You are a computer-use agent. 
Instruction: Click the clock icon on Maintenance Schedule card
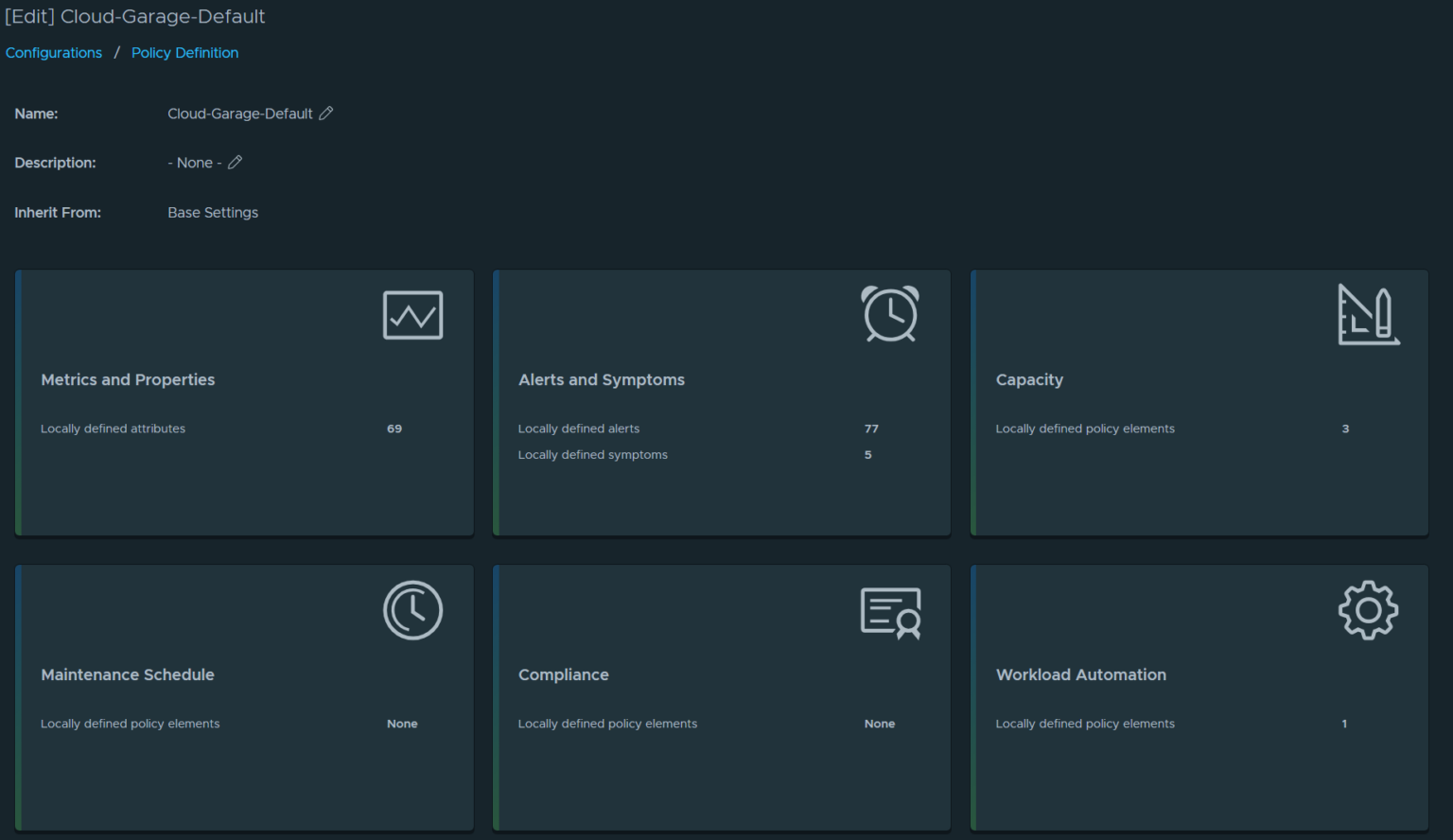[412, 610]
